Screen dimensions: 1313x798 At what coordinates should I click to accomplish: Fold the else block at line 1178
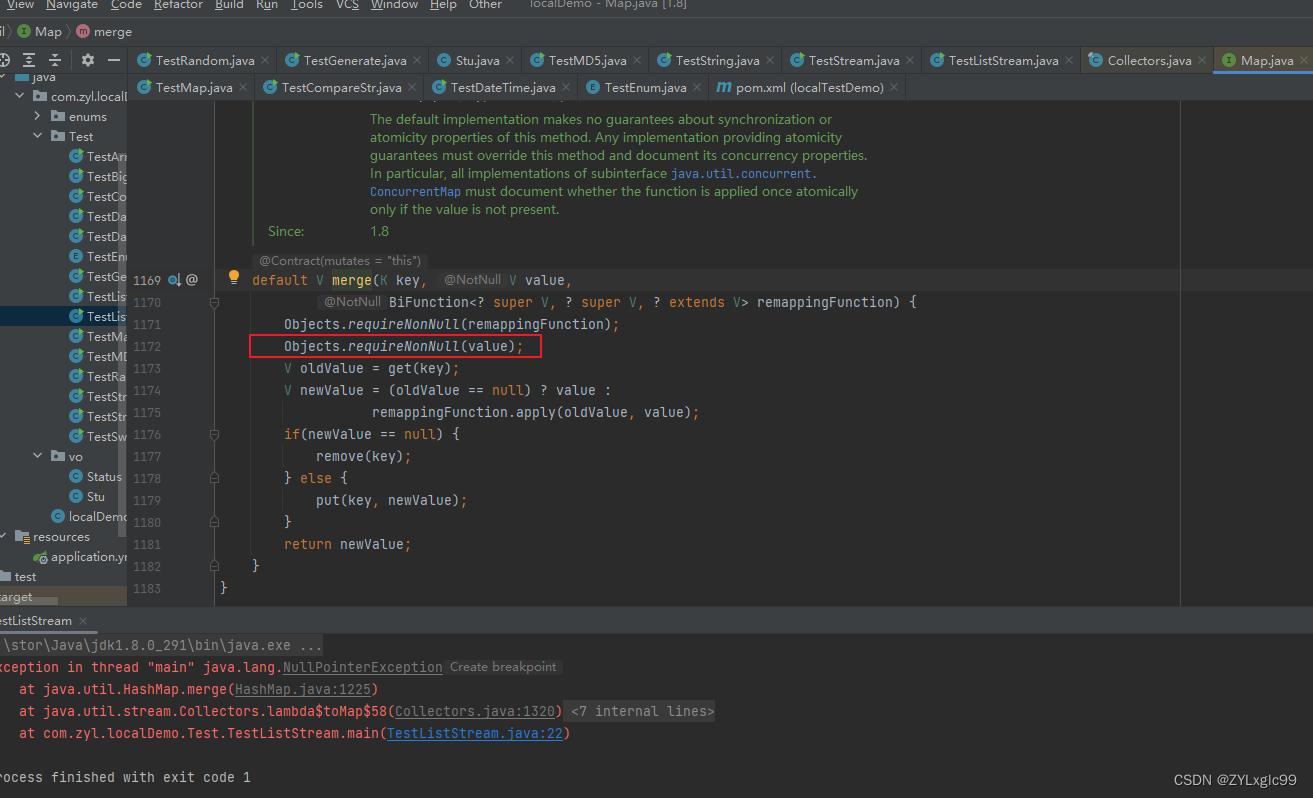click(215, 478)
